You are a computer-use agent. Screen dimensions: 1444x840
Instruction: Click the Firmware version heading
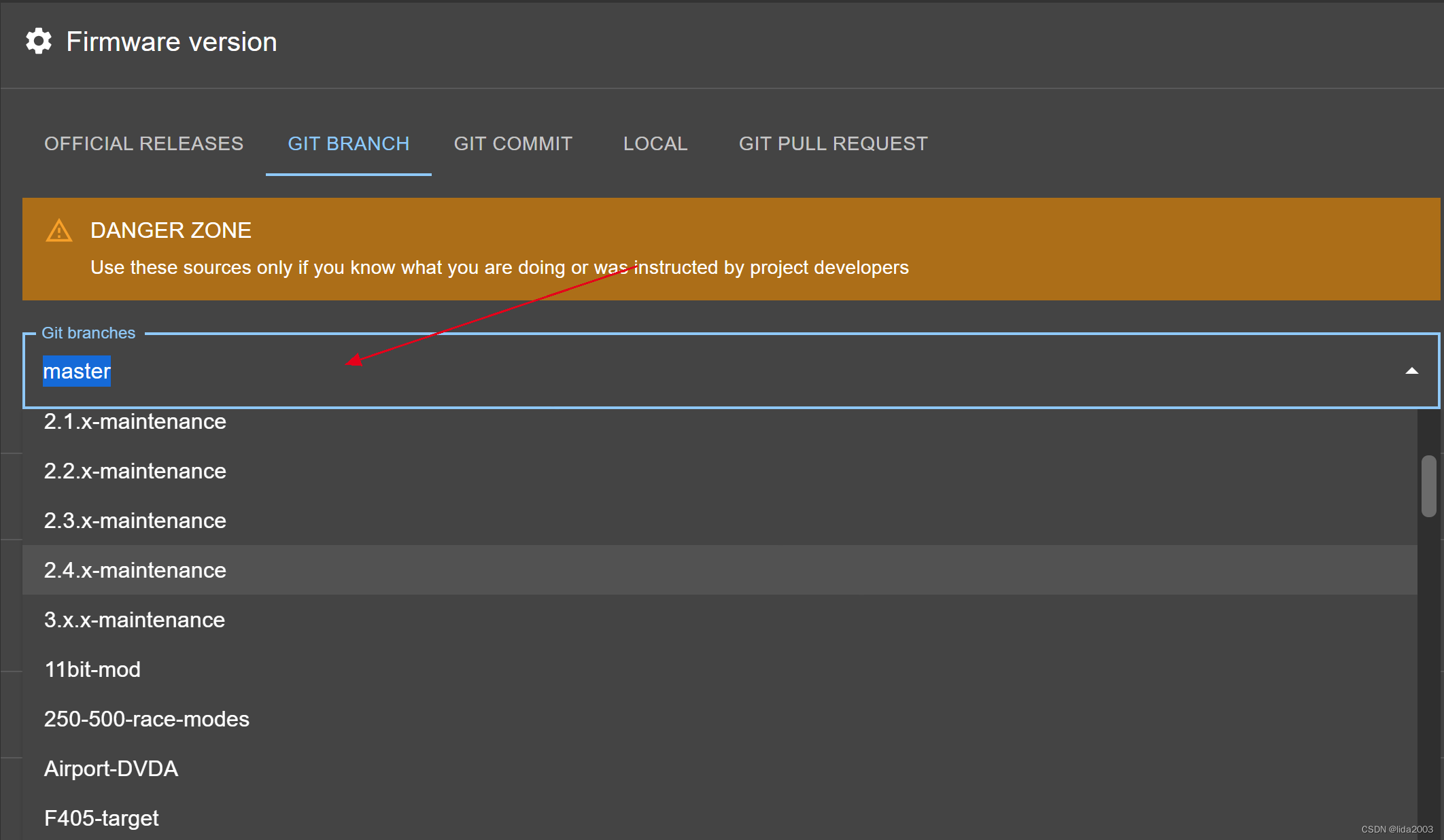click(x=171, y=42)
